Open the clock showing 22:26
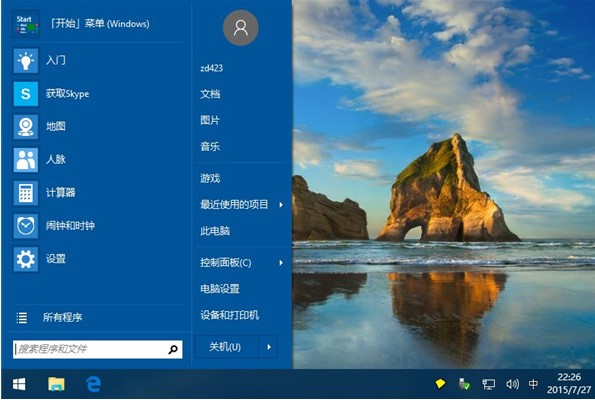This screenshot has width=595, height=400. pyautogui.click(x=569, y=383)
